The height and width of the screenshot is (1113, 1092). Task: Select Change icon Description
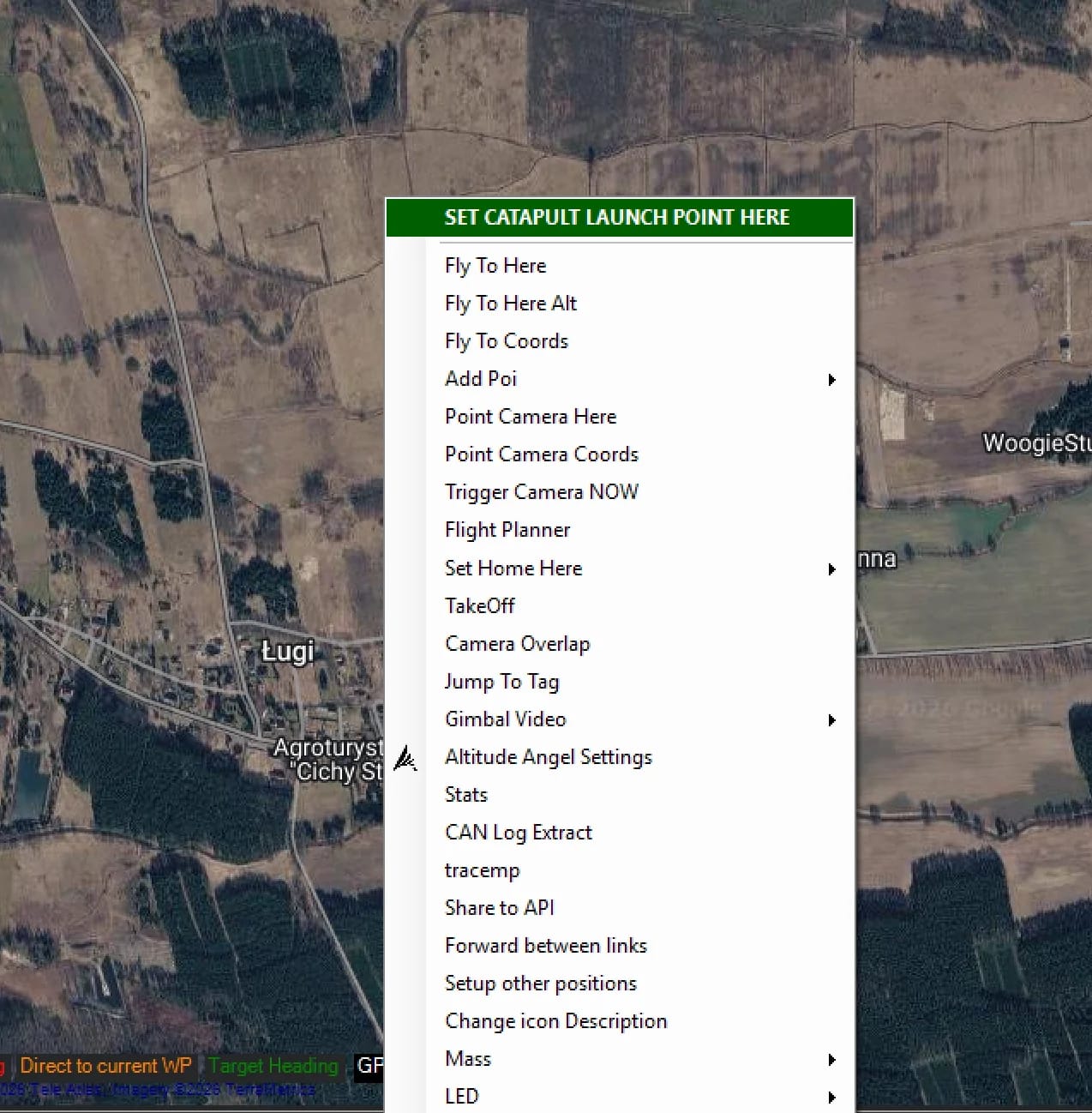pos(619,1020)
